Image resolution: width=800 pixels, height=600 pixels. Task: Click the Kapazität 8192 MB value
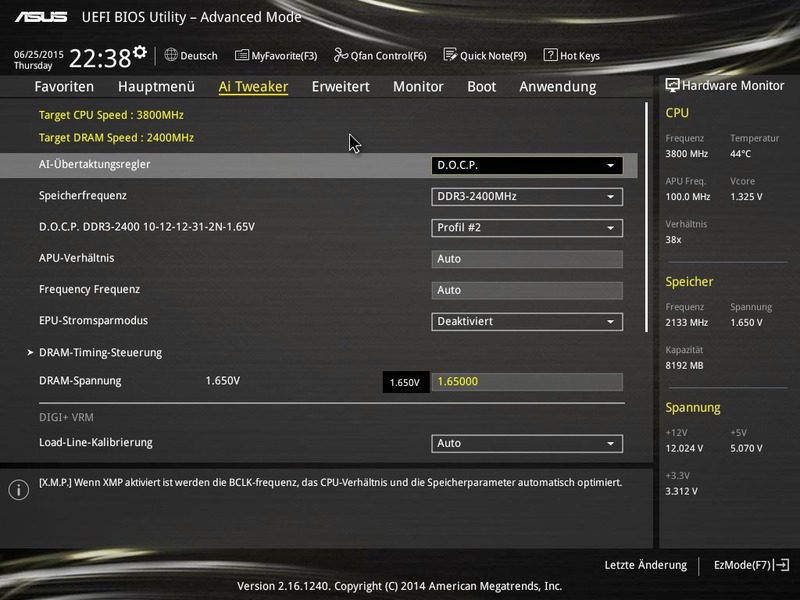(x=684, y=365)
